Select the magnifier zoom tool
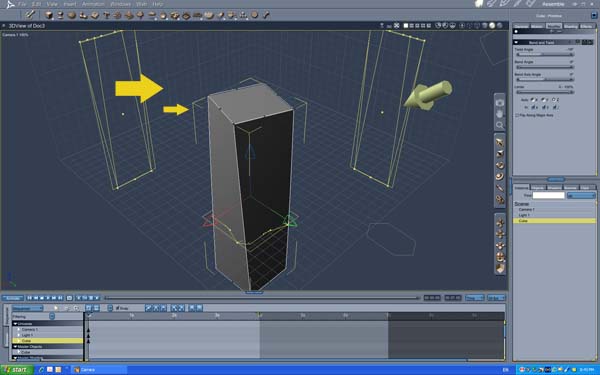The width and height of the screenshot is (600, 375). pos(499,125)
